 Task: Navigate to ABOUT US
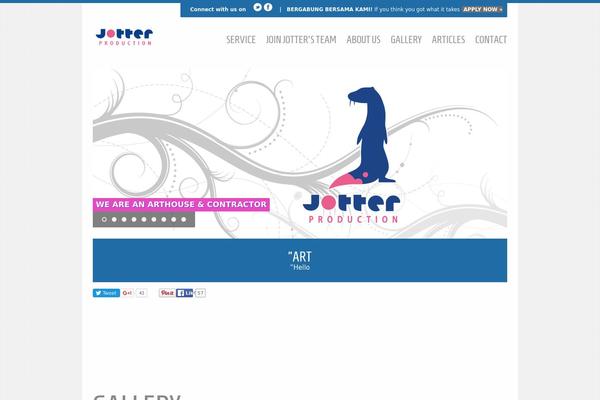[364, 39]
